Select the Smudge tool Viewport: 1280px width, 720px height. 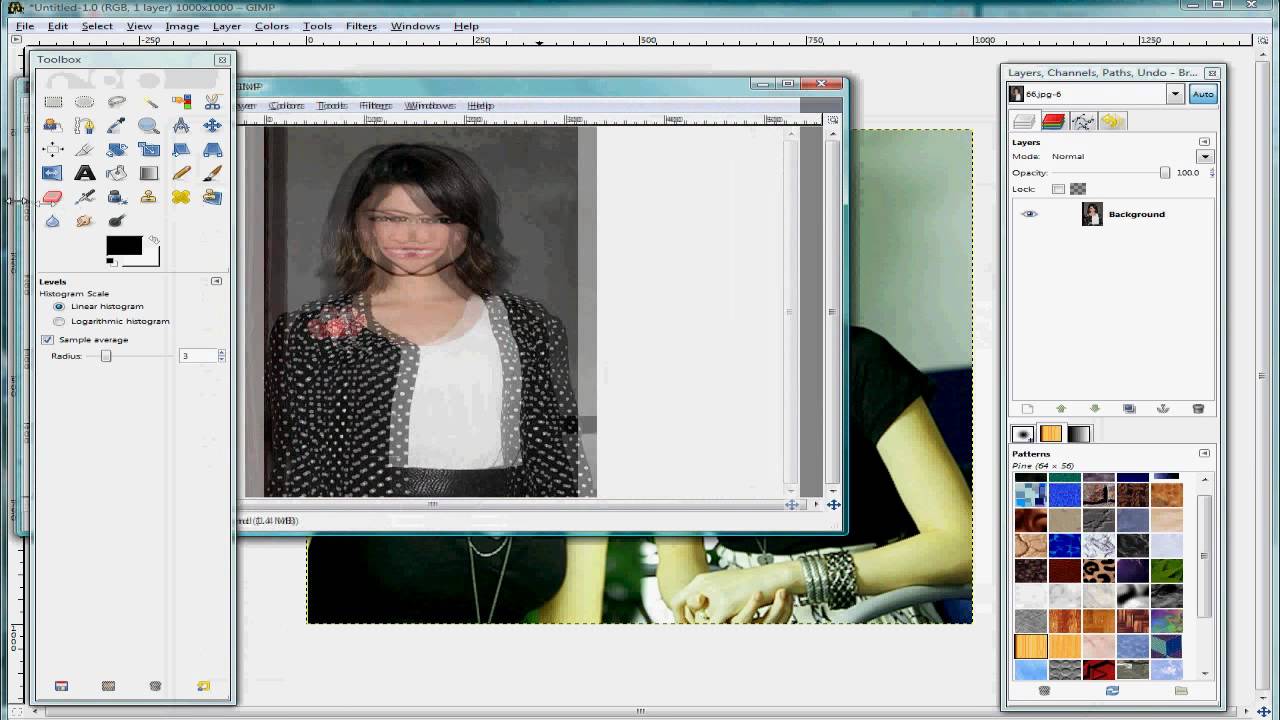click(85, 221)
